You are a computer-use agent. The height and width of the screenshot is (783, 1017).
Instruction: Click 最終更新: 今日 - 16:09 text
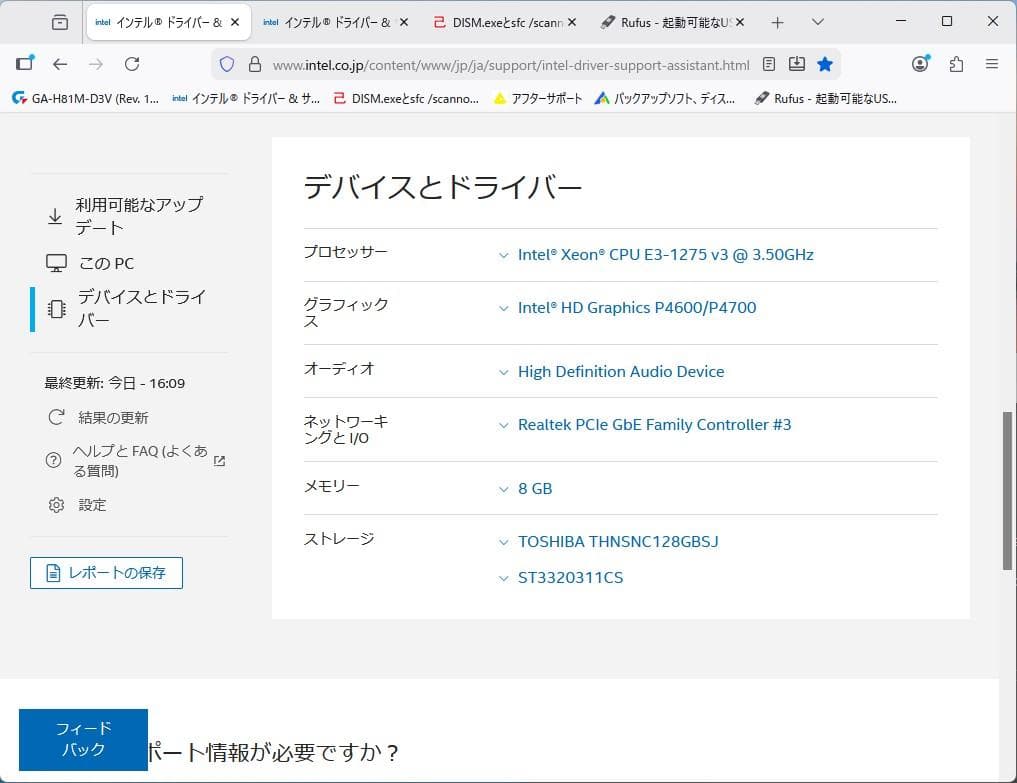tap(115, 383)
